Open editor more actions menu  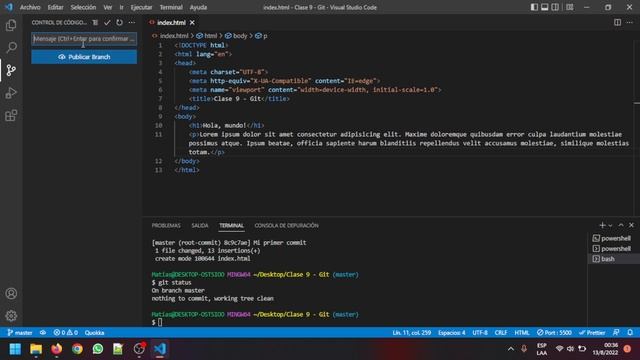click(x=629, y=22)
